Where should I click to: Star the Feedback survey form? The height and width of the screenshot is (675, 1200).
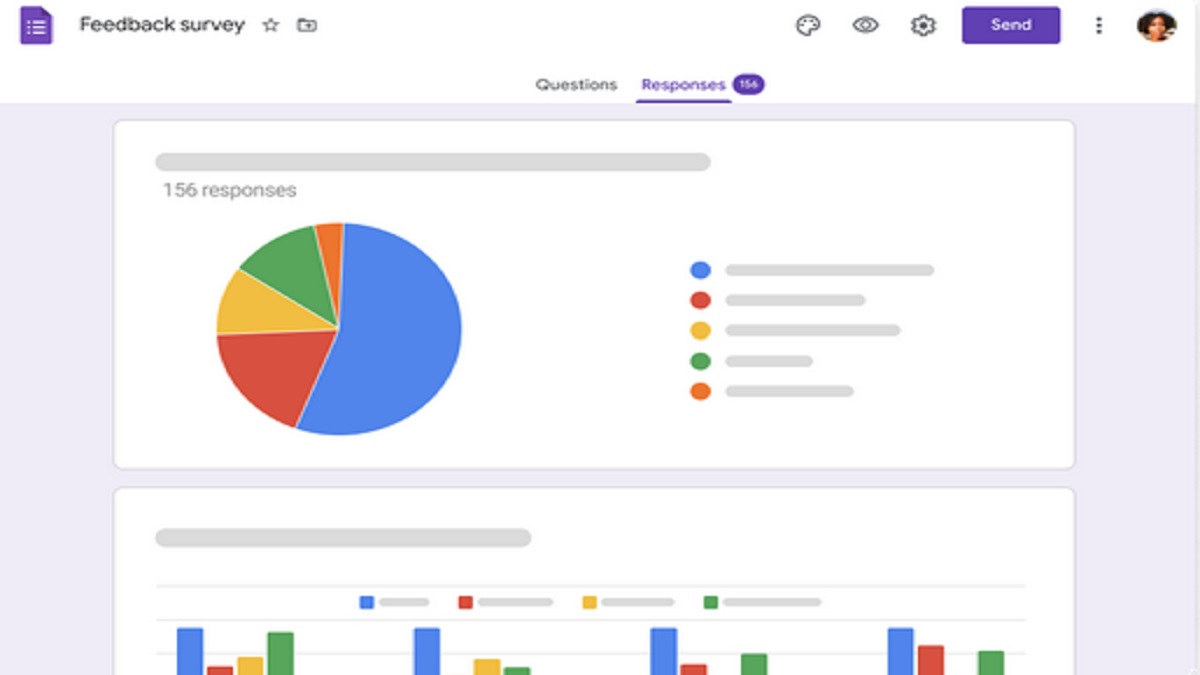point(270,26)
